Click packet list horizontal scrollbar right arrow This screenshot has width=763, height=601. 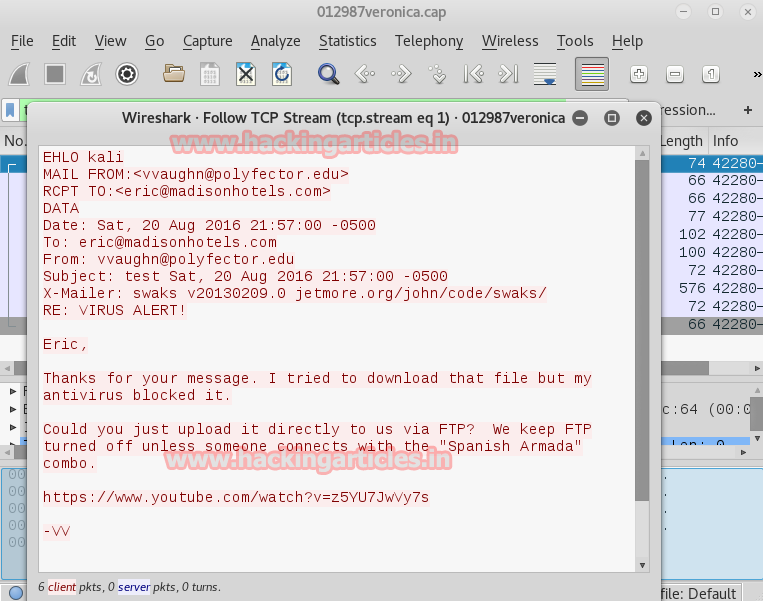pos(757,368)
